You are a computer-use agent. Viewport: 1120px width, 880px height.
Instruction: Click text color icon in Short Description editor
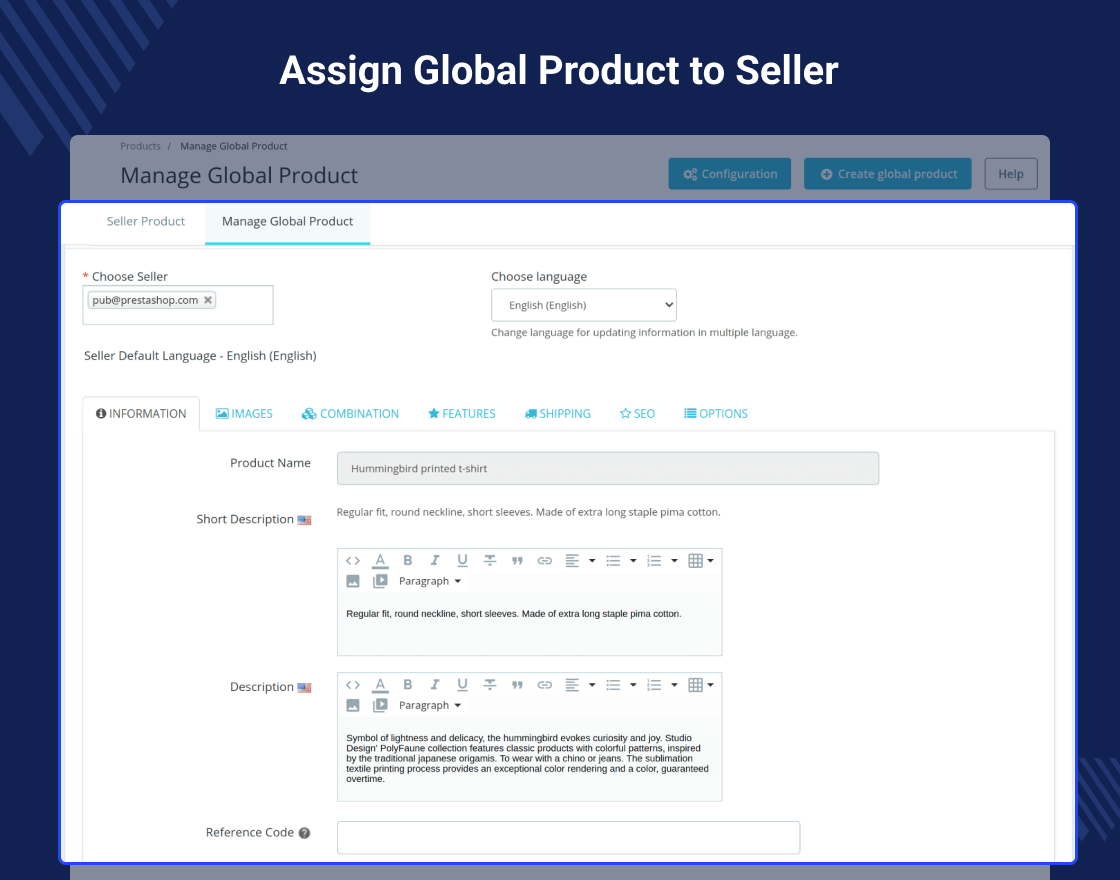pyautogui.click(x=380, y=561)
